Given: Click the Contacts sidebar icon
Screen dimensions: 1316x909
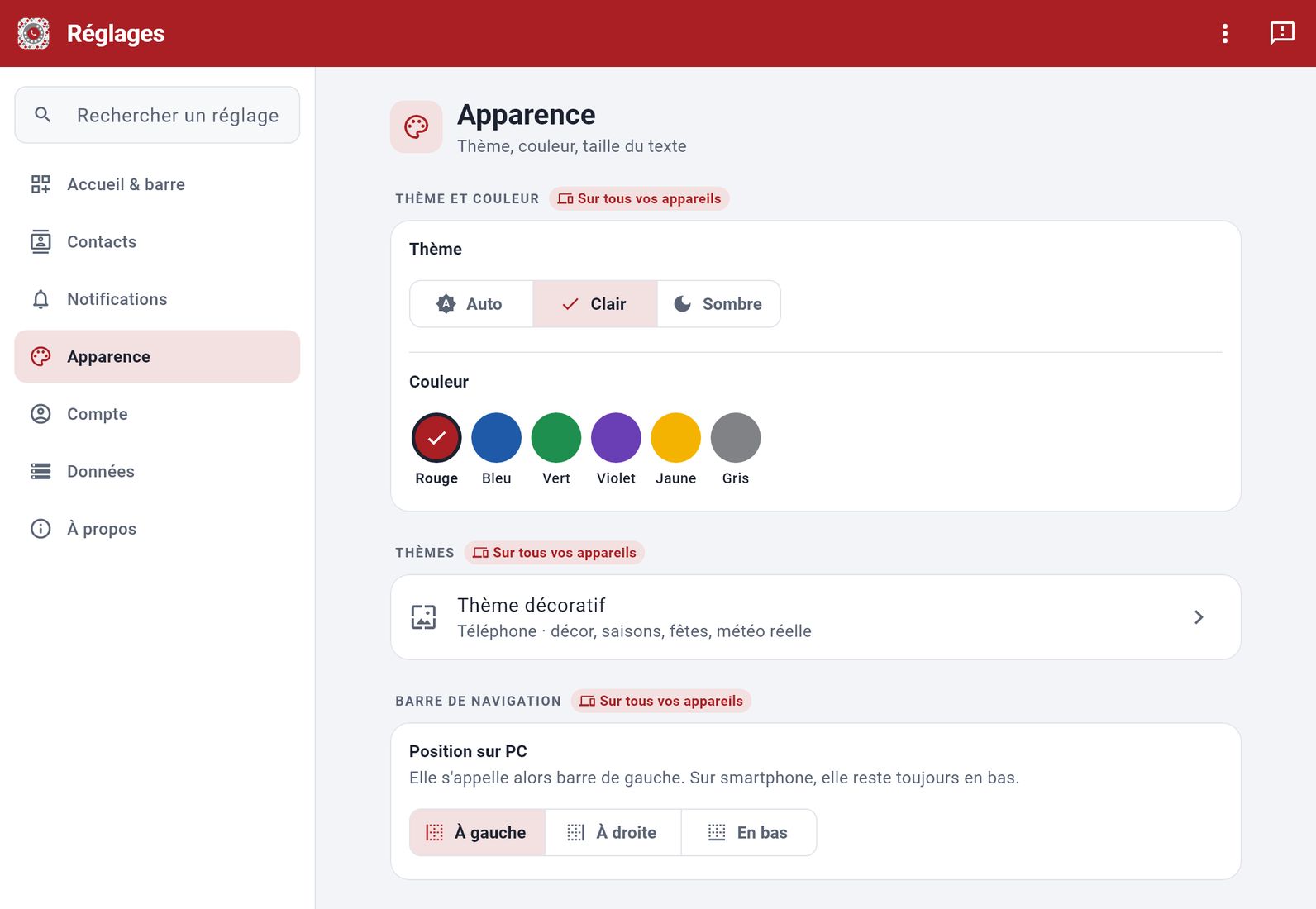Looking at the screenshot, I should [41, 241].
